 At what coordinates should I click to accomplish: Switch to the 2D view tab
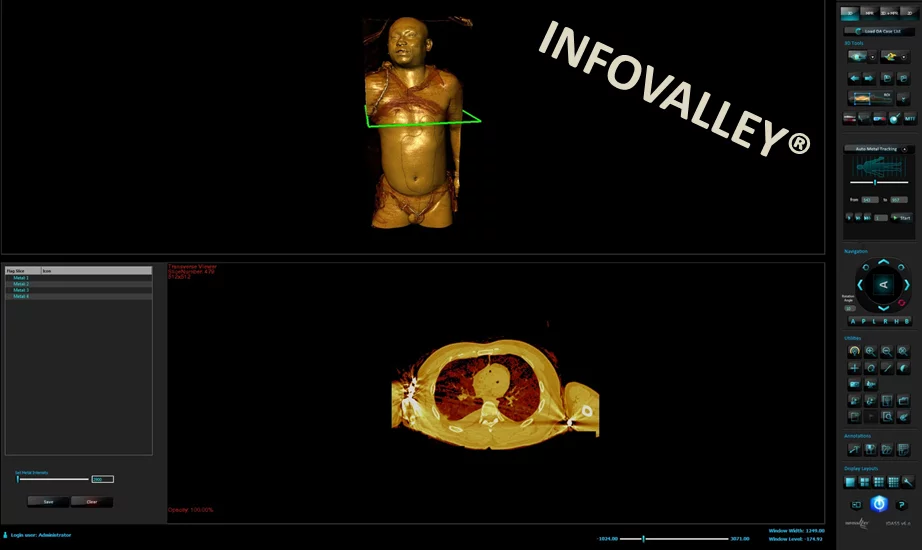[908, 13]
